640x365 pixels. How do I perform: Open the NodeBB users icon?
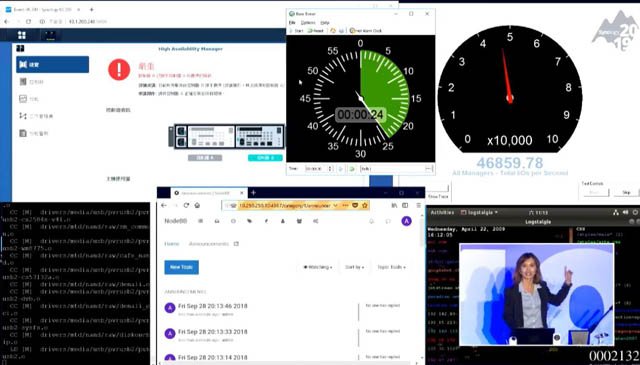point(282,221)
